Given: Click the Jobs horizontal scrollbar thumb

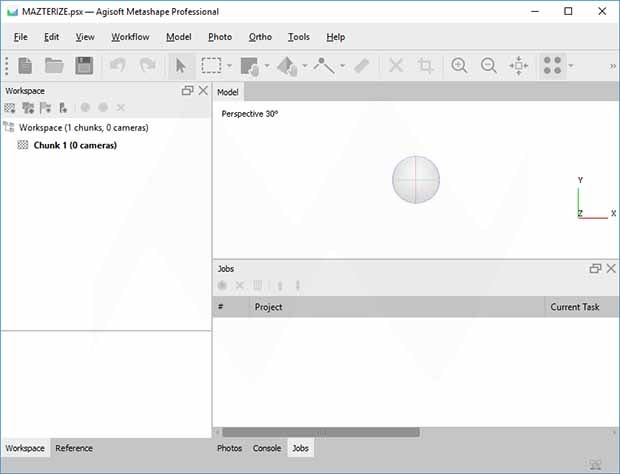Looking at the screenshot, I should pos(321,432).
